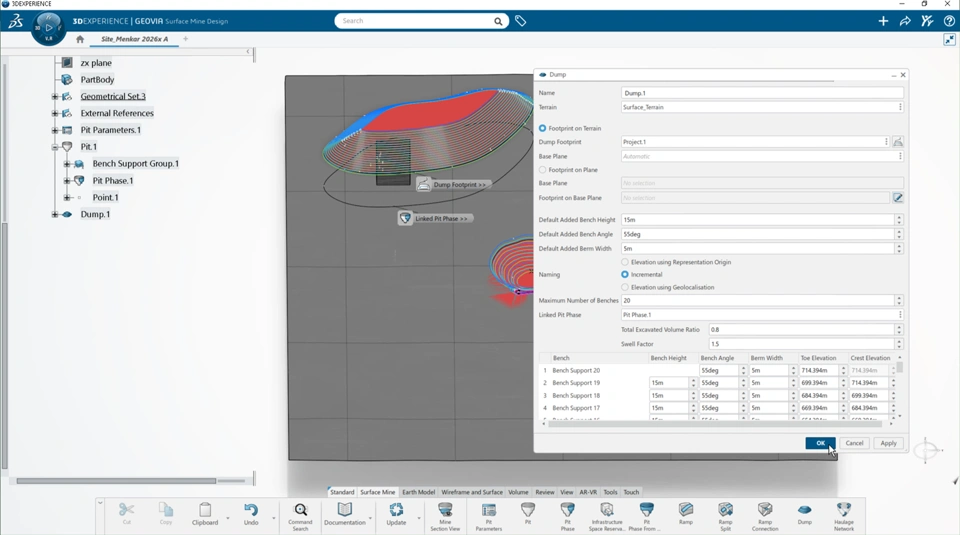Open the Pit Parameters tool
This screenshot has width=960, height=535.
point(489,516)
